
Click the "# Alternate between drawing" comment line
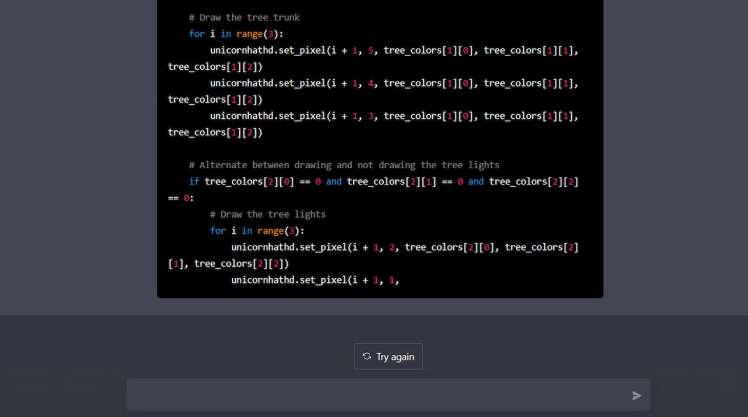pyautogui.click(x=344, y=165)
